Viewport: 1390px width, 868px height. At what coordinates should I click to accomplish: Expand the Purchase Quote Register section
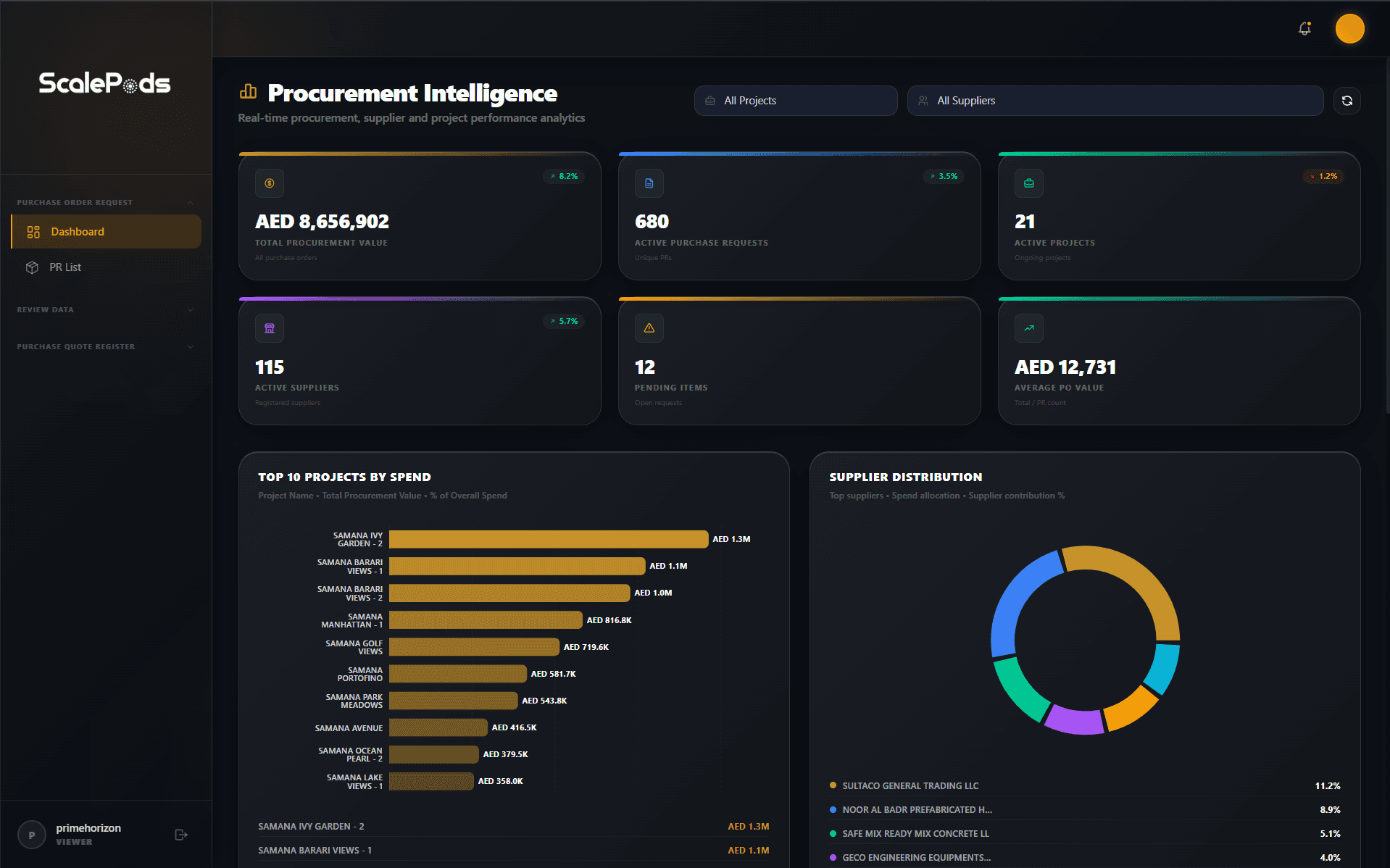tap(106, 346)
